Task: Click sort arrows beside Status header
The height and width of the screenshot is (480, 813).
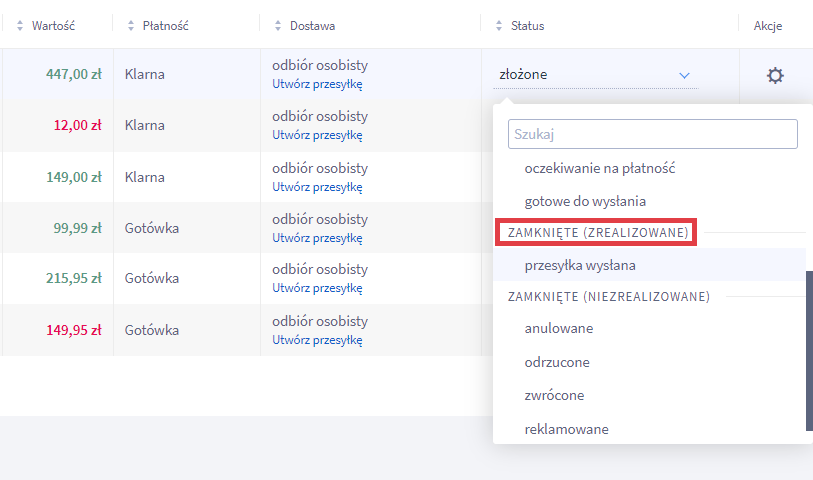Action: (499, 25)
